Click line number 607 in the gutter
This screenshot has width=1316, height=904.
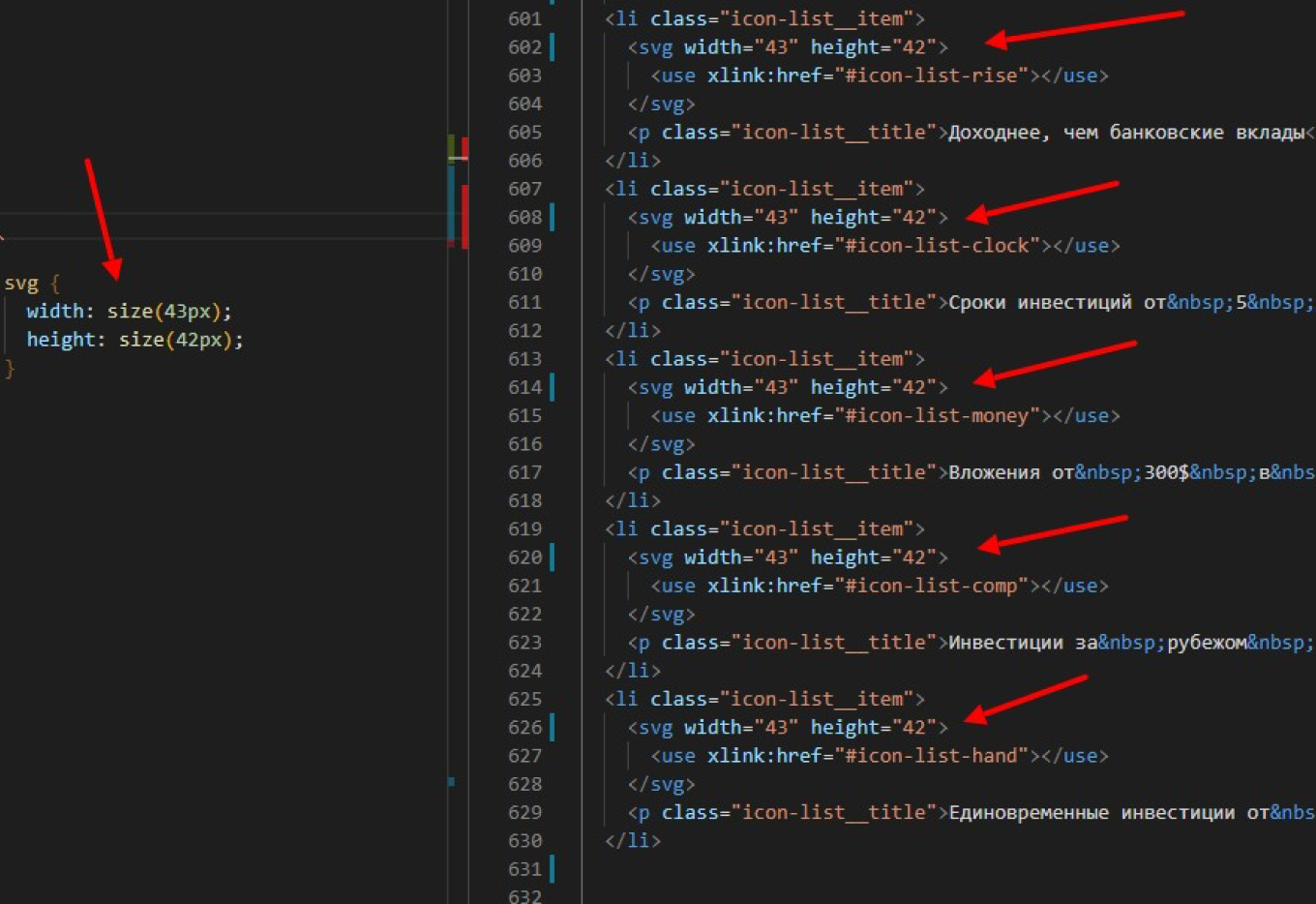click(x=524, y=189)
